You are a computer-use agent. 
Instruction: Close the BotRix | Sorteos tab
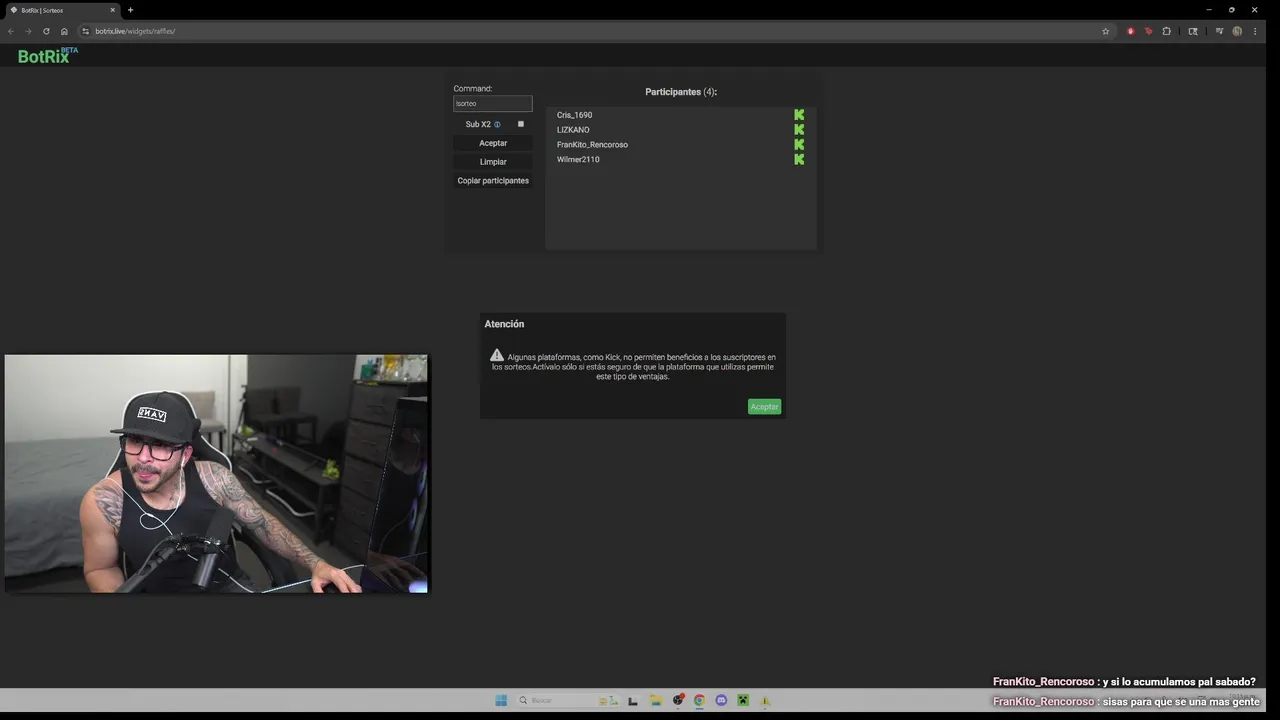click(112, 10)
